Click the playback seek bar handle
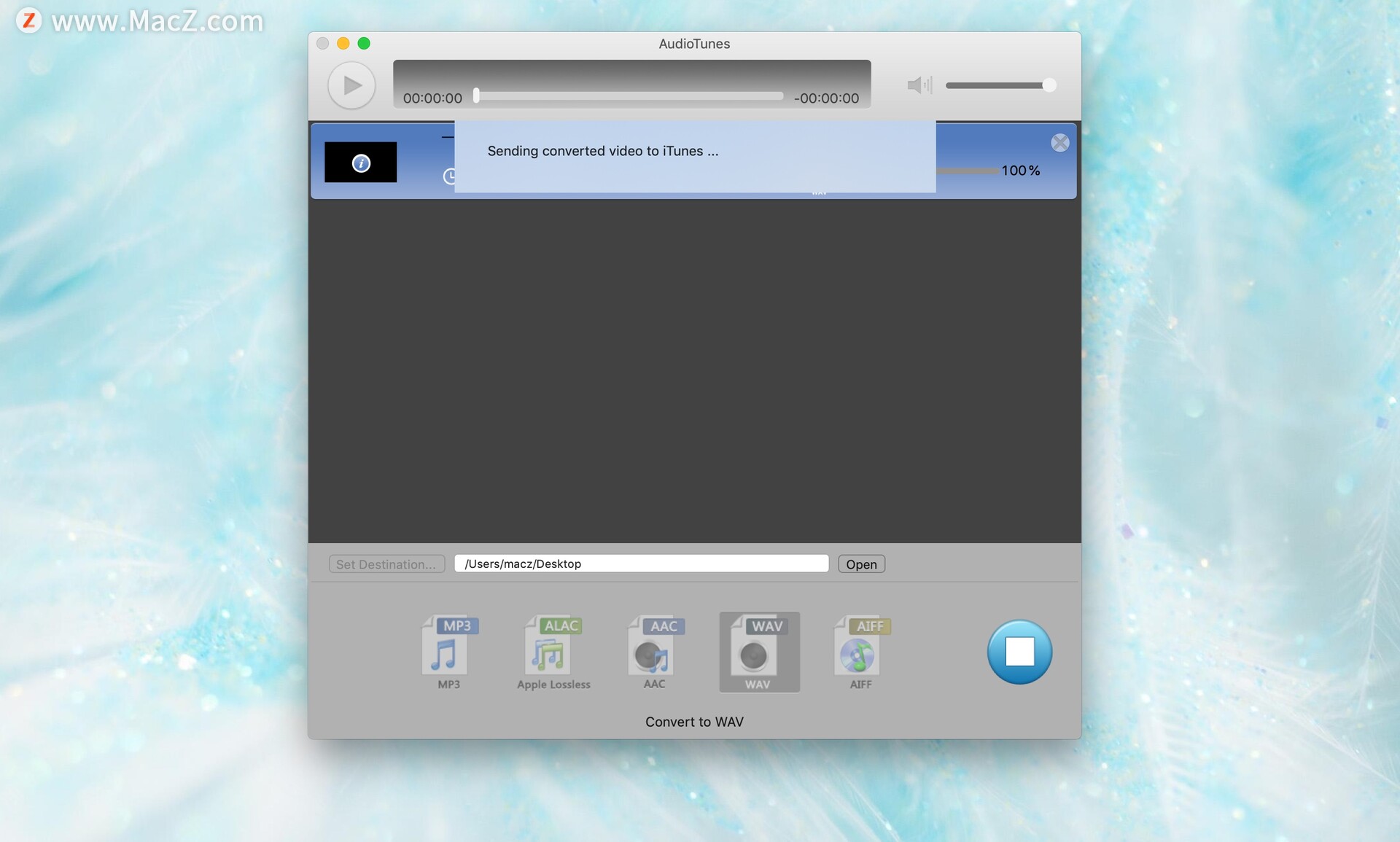The image size is (1400, 842). tap(476, 95)
